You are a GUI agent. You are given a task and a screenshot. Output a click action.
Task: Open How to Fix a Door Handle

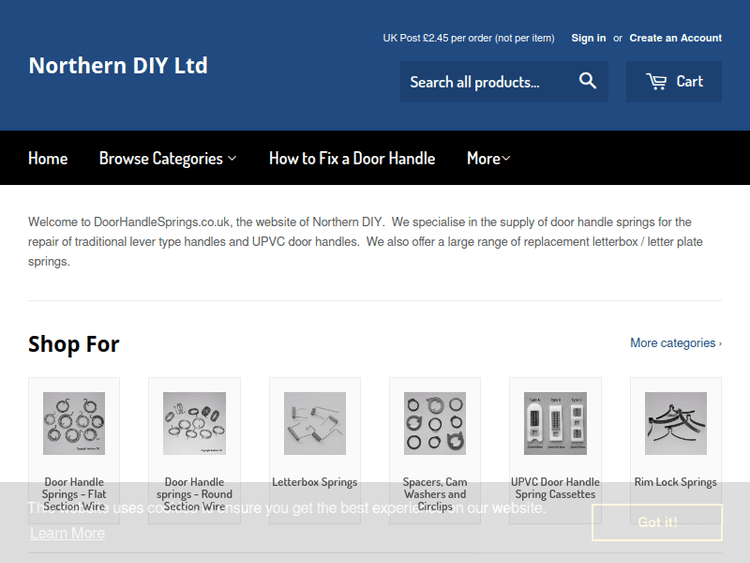click(x=352, y=158)
